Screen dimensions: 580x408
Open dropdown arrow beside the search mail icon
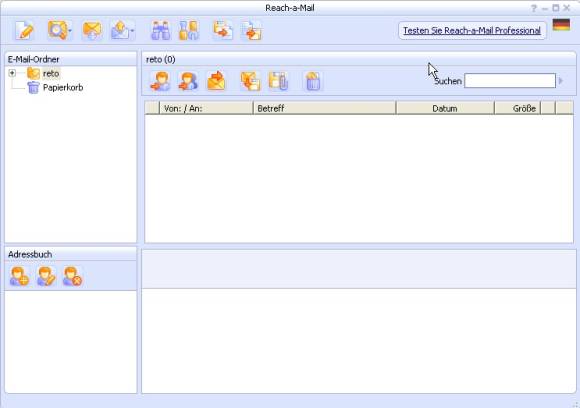tap(70, 31)
